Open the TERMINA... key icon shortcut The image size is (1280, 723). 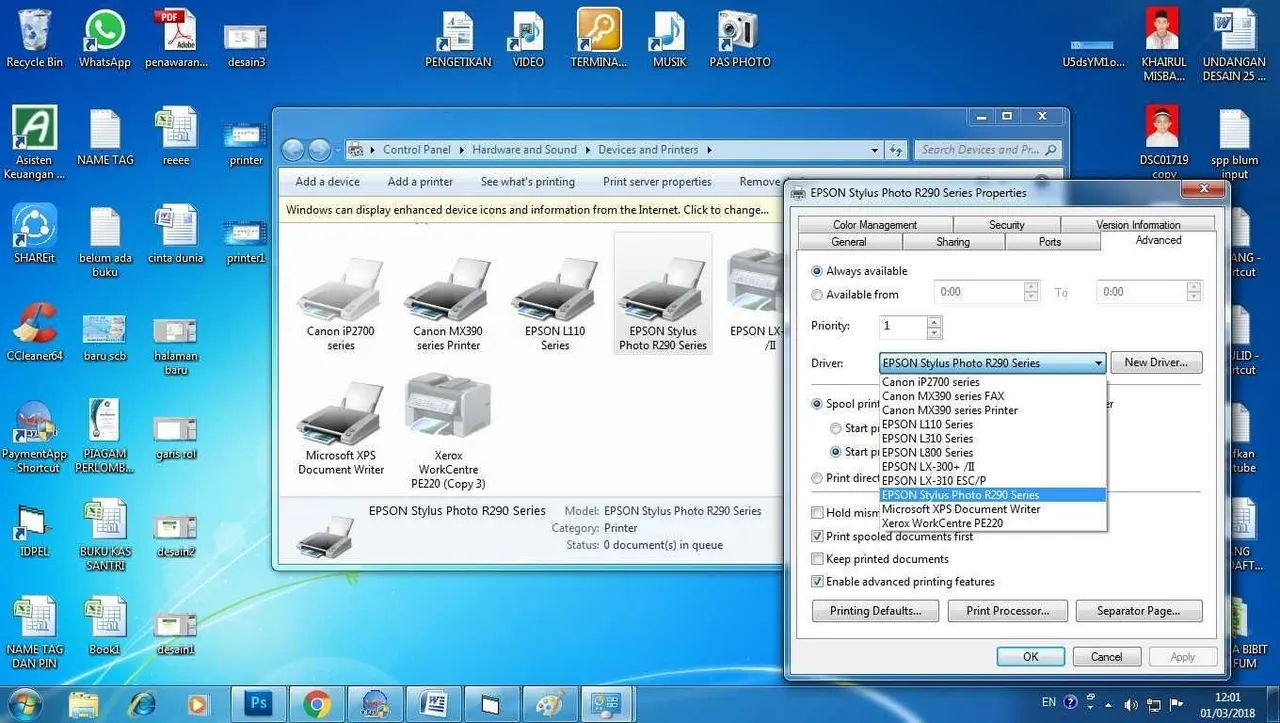pos(599,38)
